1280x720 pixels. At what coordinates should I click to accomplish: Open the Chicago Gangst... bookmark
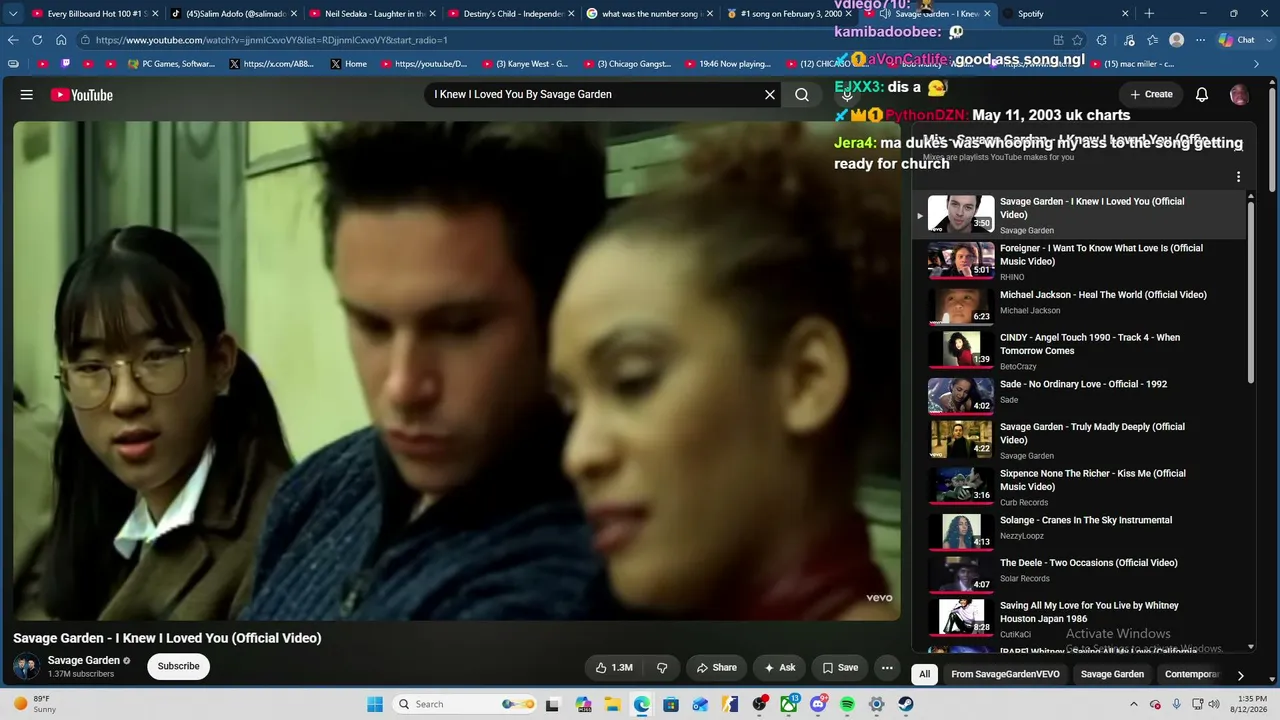coord(627,64)
